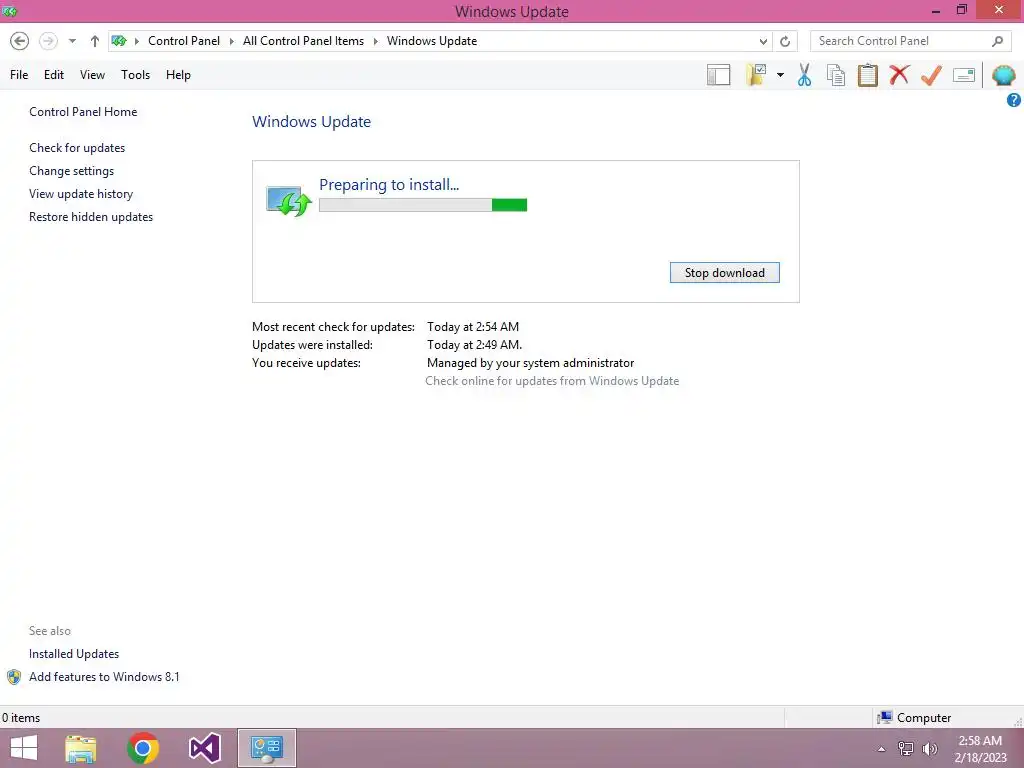Click the orange checkmark toolbar icon
Image resolution: width=1024 pixels, height=768 pixels.
[931, 75]
